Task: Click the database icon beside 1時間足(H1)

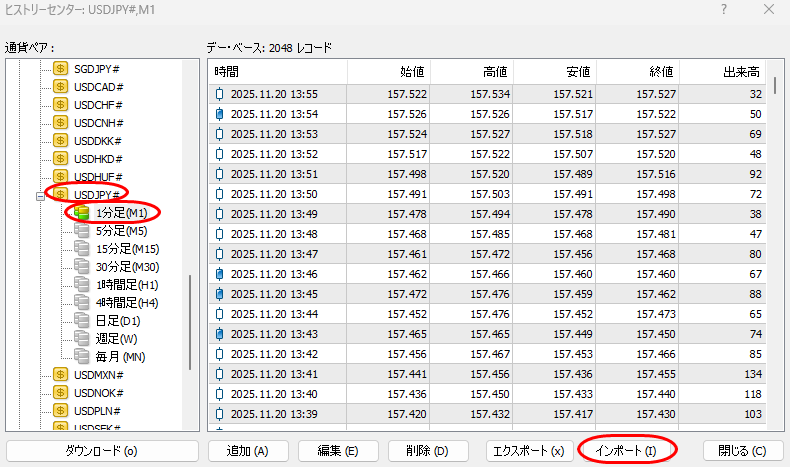Action: [82, 284]
